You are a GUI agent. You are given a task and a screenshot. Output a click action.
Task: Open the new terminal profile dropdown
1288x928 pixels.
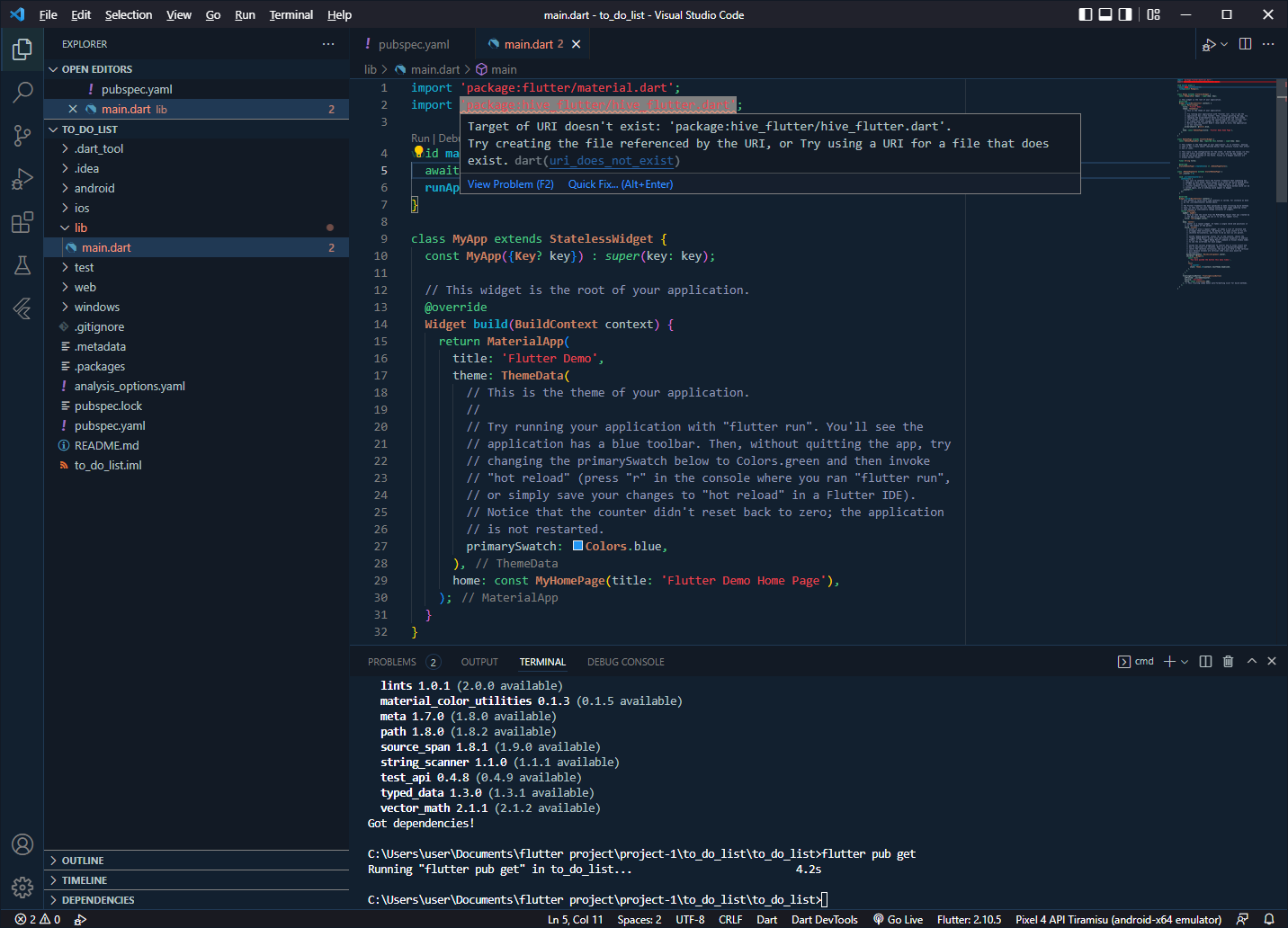(1185, 661)
